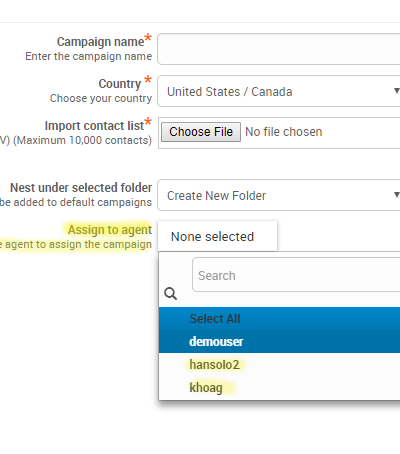This screenshot has height=454, width=400.
Task: Click the Enter the campaign name hint text
Action: tap(89, 56)
